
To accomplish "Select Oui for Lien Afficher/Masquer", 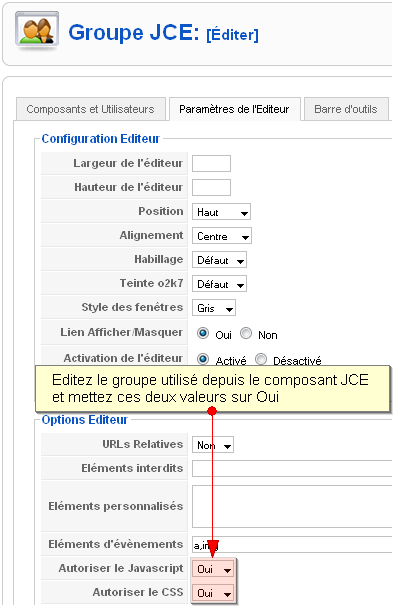I will coord(203,333).
